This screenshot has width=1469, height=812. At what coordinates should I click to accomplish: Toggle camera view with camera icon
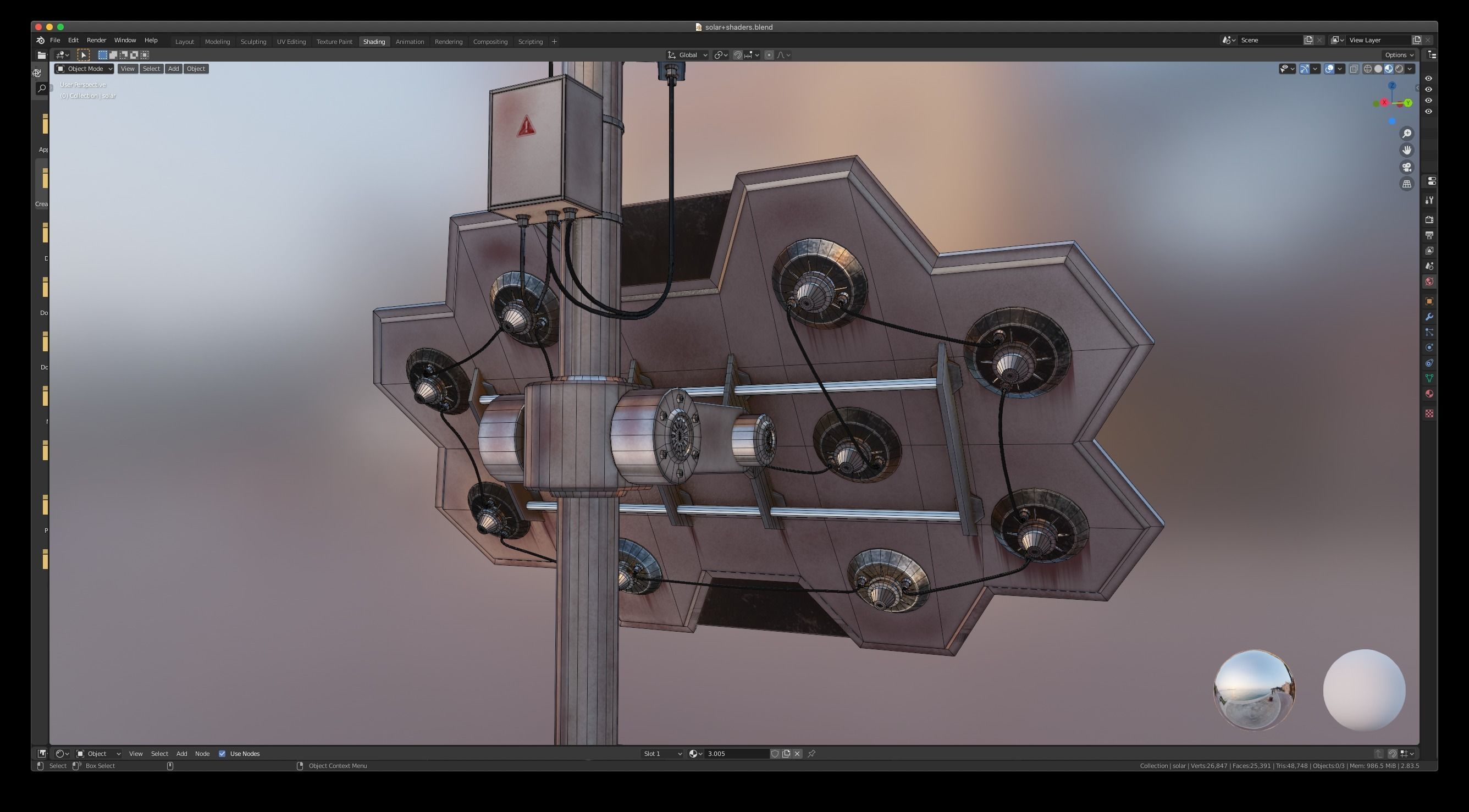click(x=1407, y=167)
